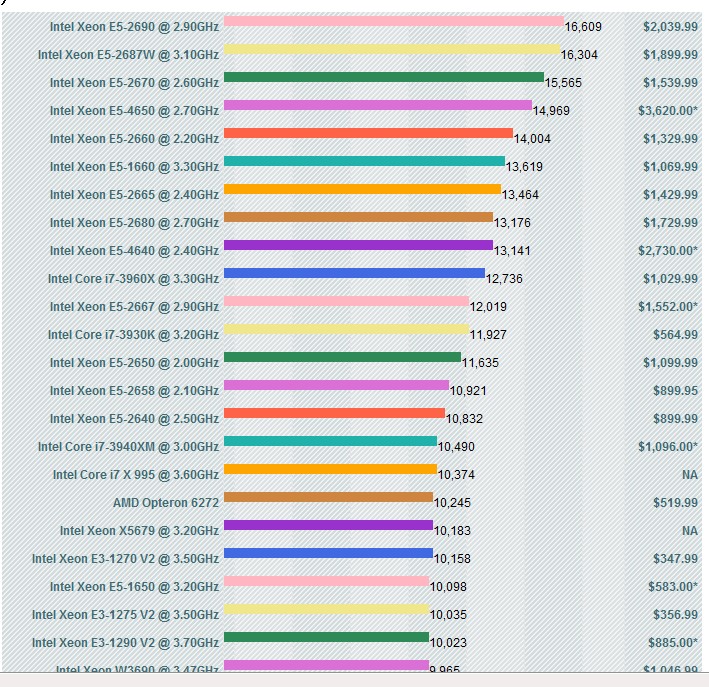Screen dimensions: 709x687
Task: Click the $3,620.00* price
Action: pyautogui.click(x=668, y=111)
